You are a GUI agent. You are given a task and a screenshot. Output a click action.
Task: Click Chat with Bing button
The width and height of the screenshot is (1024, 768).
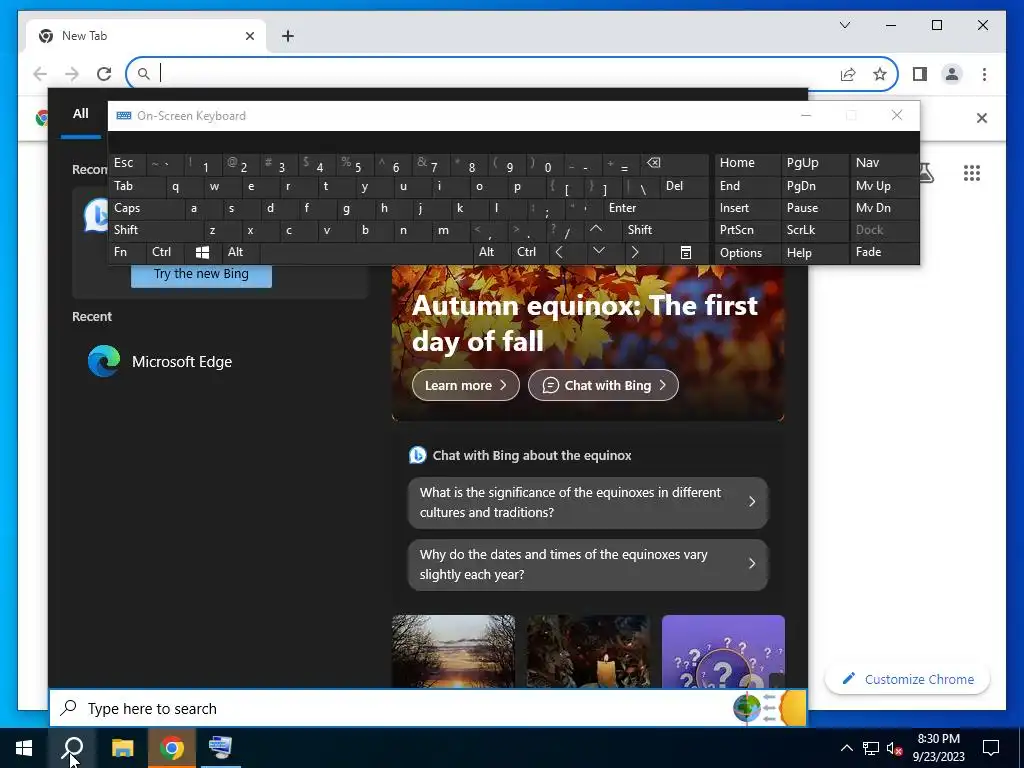[603, 385]
